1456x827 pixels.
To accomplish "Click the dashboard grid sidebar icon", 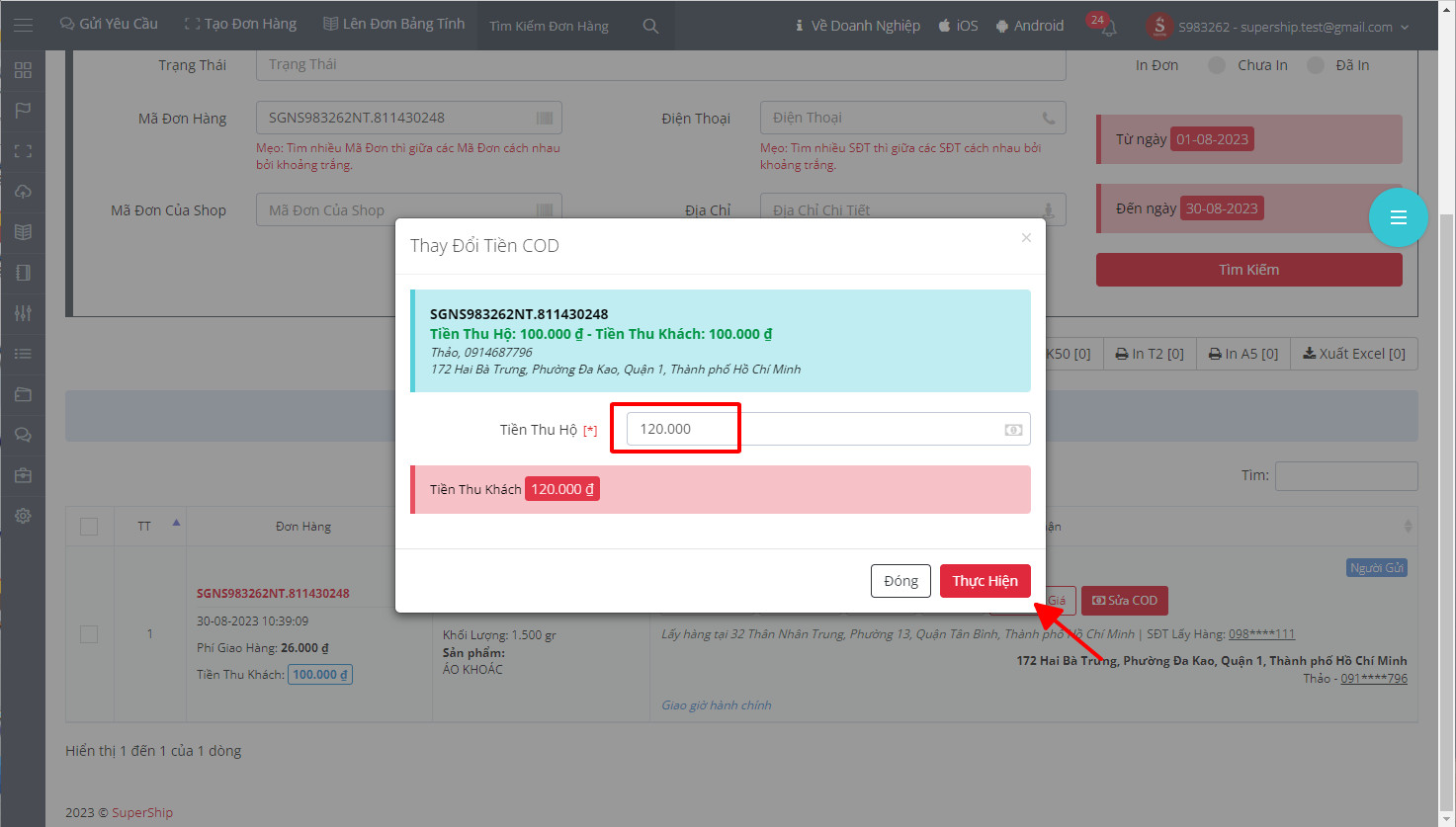I will 23,70.
